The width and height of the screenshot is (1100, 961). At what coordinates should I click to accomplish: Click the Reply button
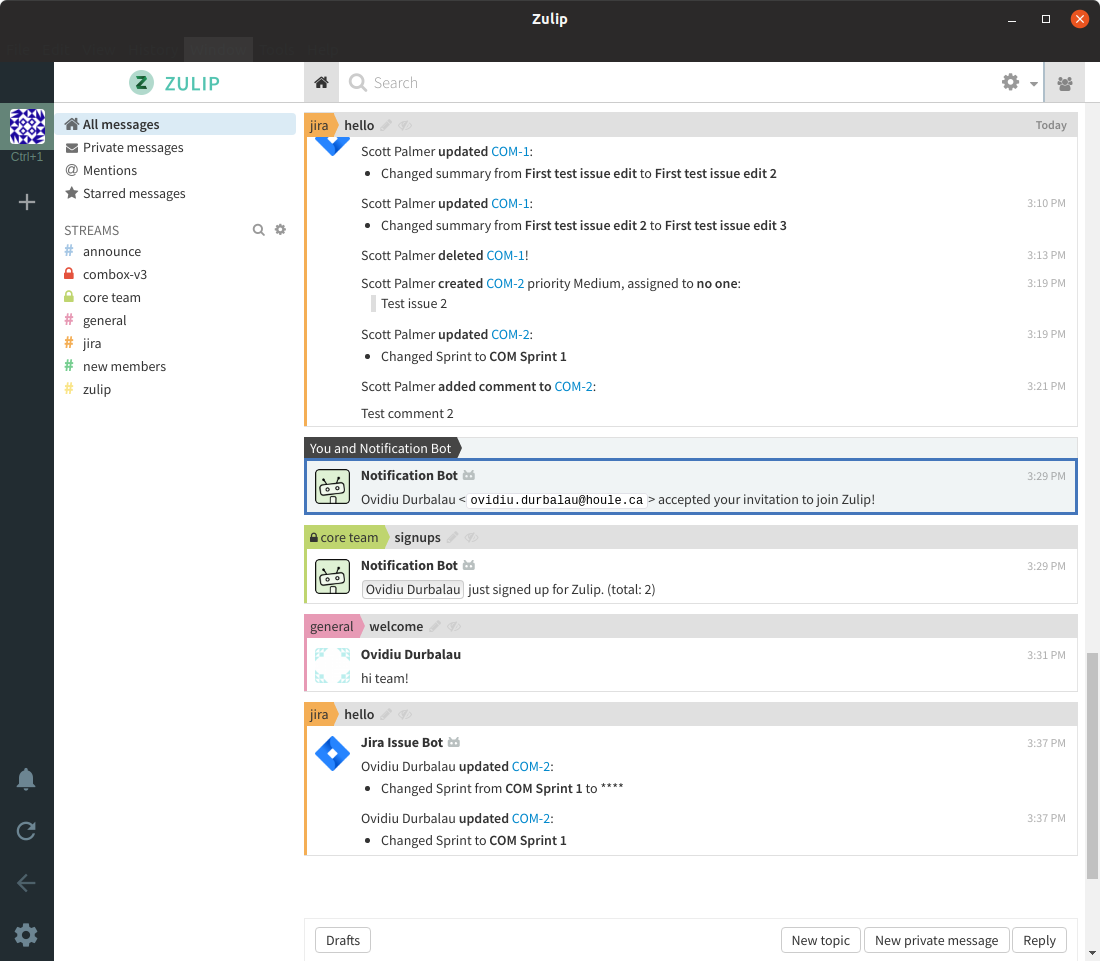pyautogui.click(x=1039, y=940)
